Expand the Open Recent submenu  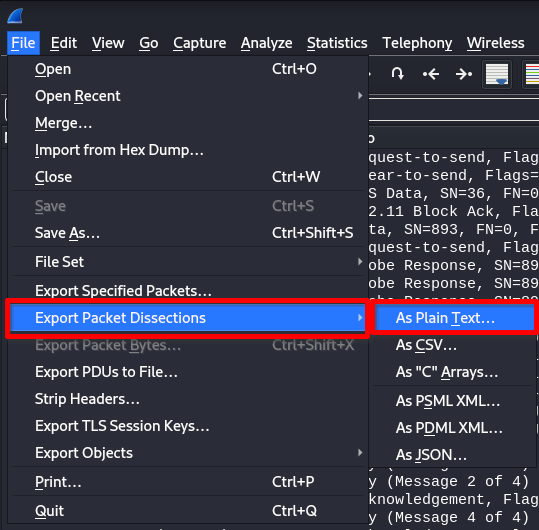[x=188, y=96]
